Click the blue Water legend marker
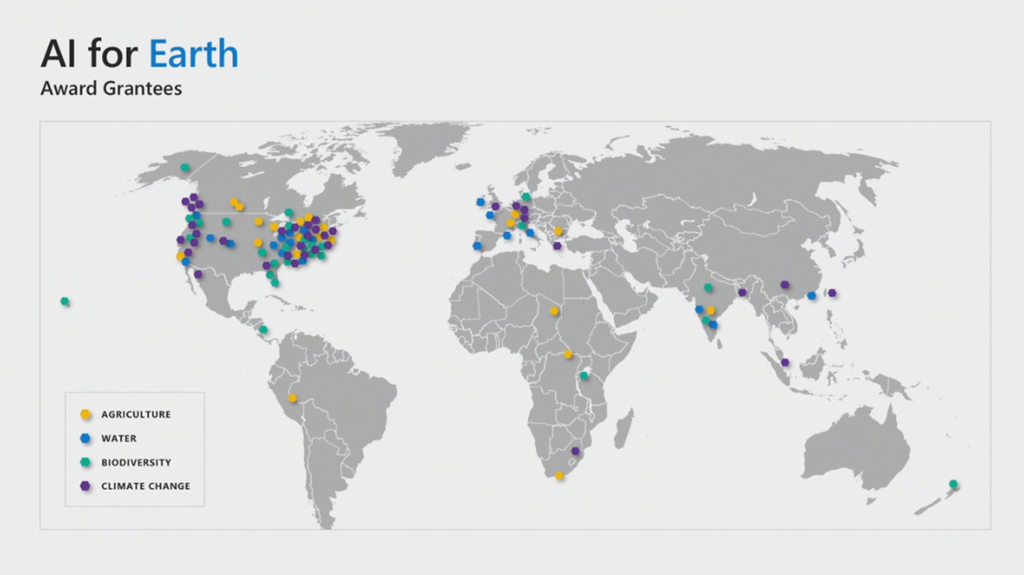 [x=86, y=438]
